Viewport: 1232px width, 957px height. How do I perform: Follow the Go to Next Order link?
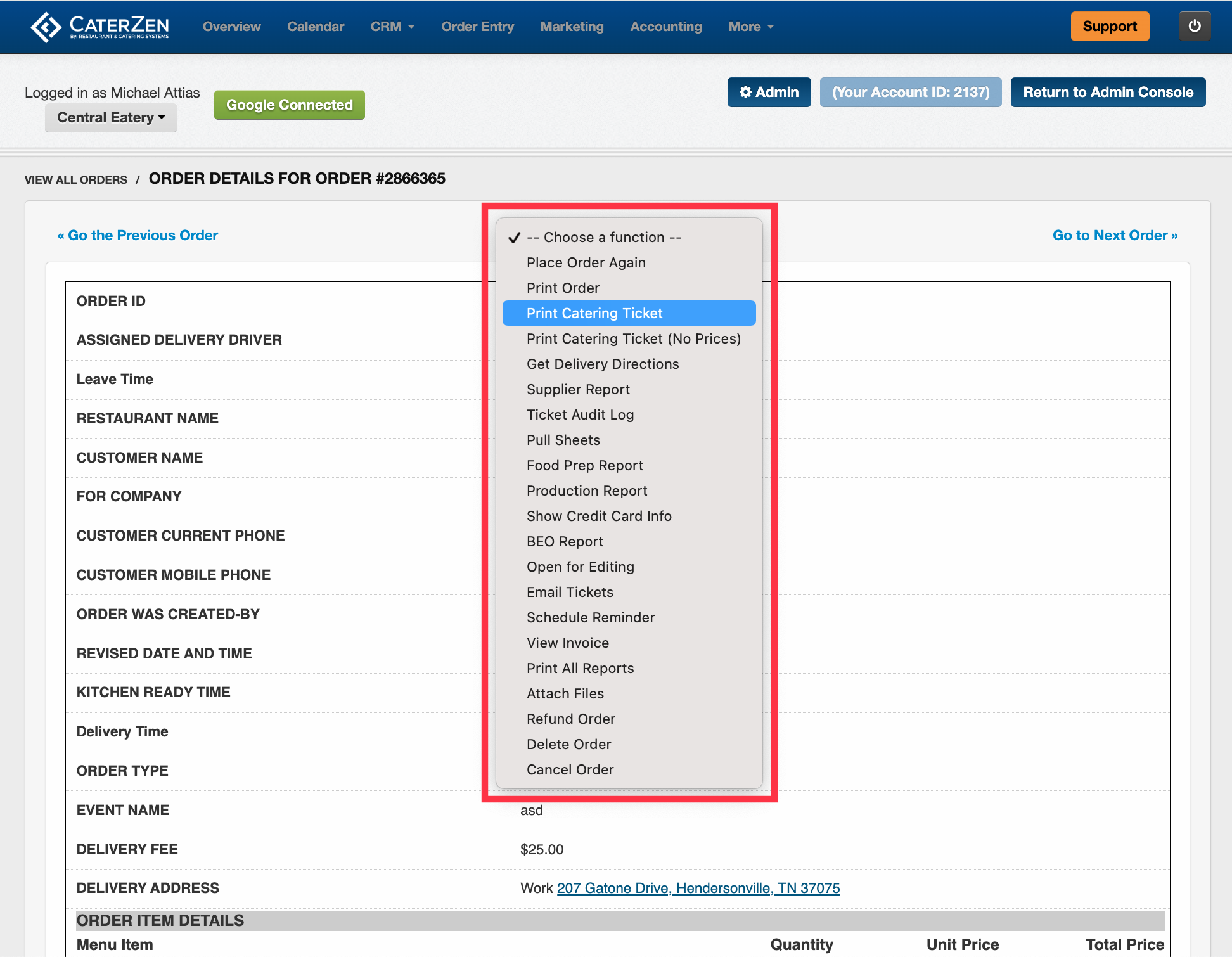point(1115,236)
